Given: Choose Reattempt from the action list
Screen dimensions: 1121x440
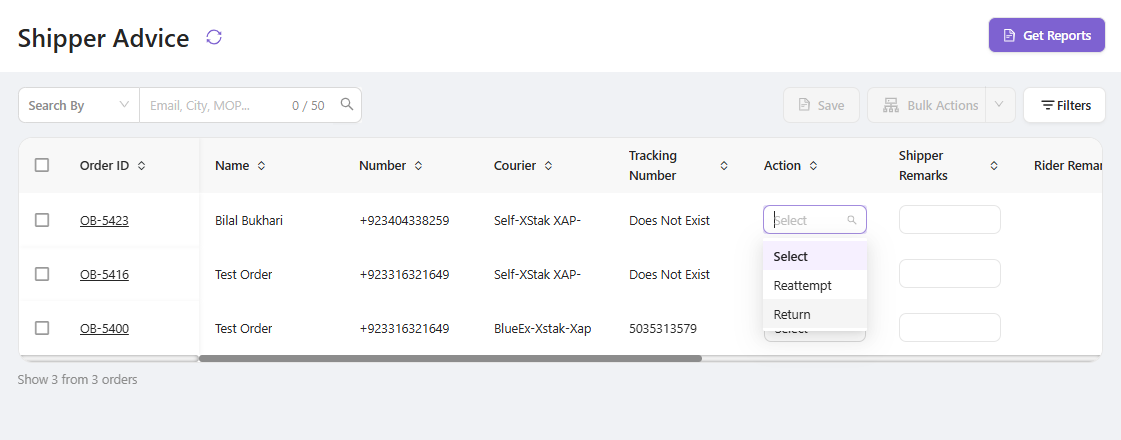Looking at the screenshot, I should coord(802,286).
